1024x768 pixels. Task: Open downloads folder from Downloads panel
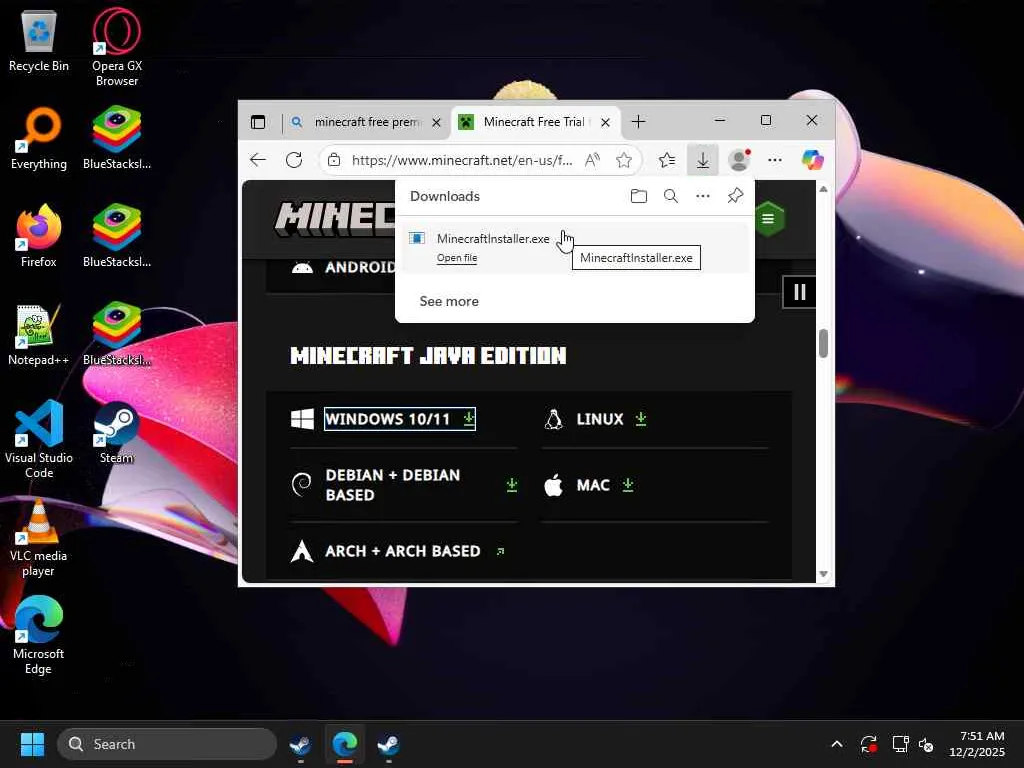click(x=639, y=196)
